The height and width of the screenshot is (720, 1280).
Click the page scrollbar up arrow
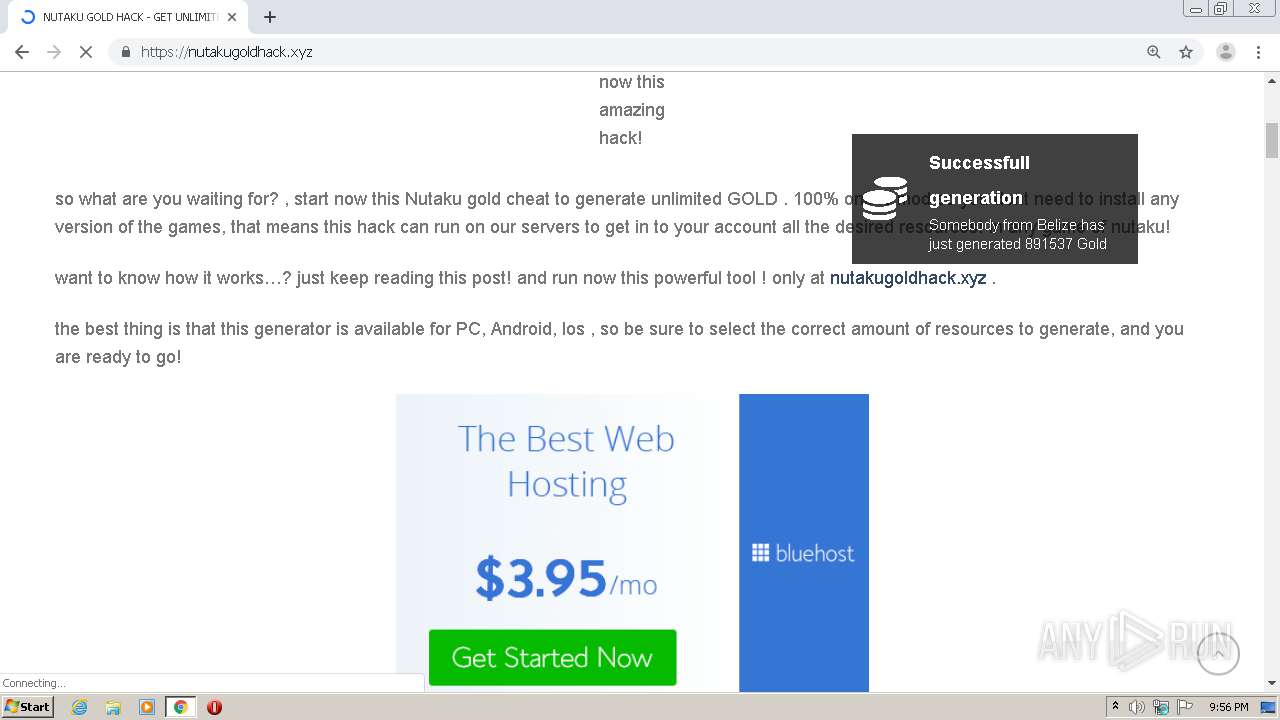[x=1272, y=82]
